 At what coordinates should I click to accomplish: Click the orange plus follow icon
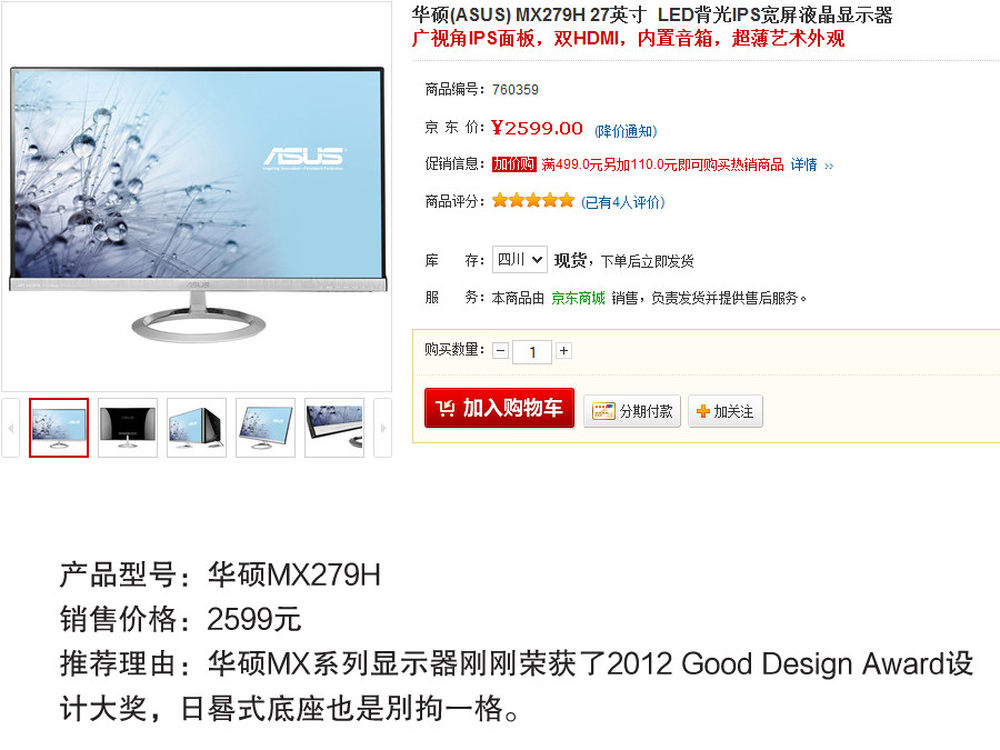click(x=703, y=411)
